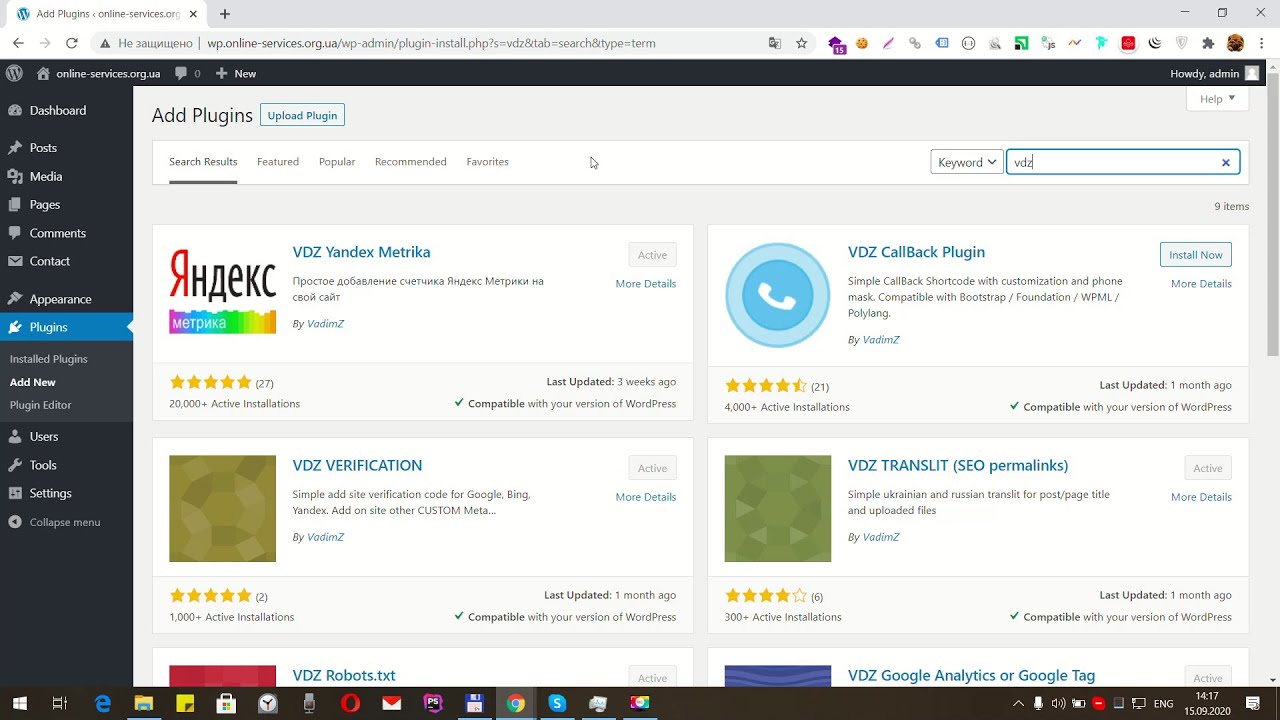Open More Details for VDZ VERIFICATION
Image resolution: width=1280 pixels, height=720 pixels.
pos(646,497)
